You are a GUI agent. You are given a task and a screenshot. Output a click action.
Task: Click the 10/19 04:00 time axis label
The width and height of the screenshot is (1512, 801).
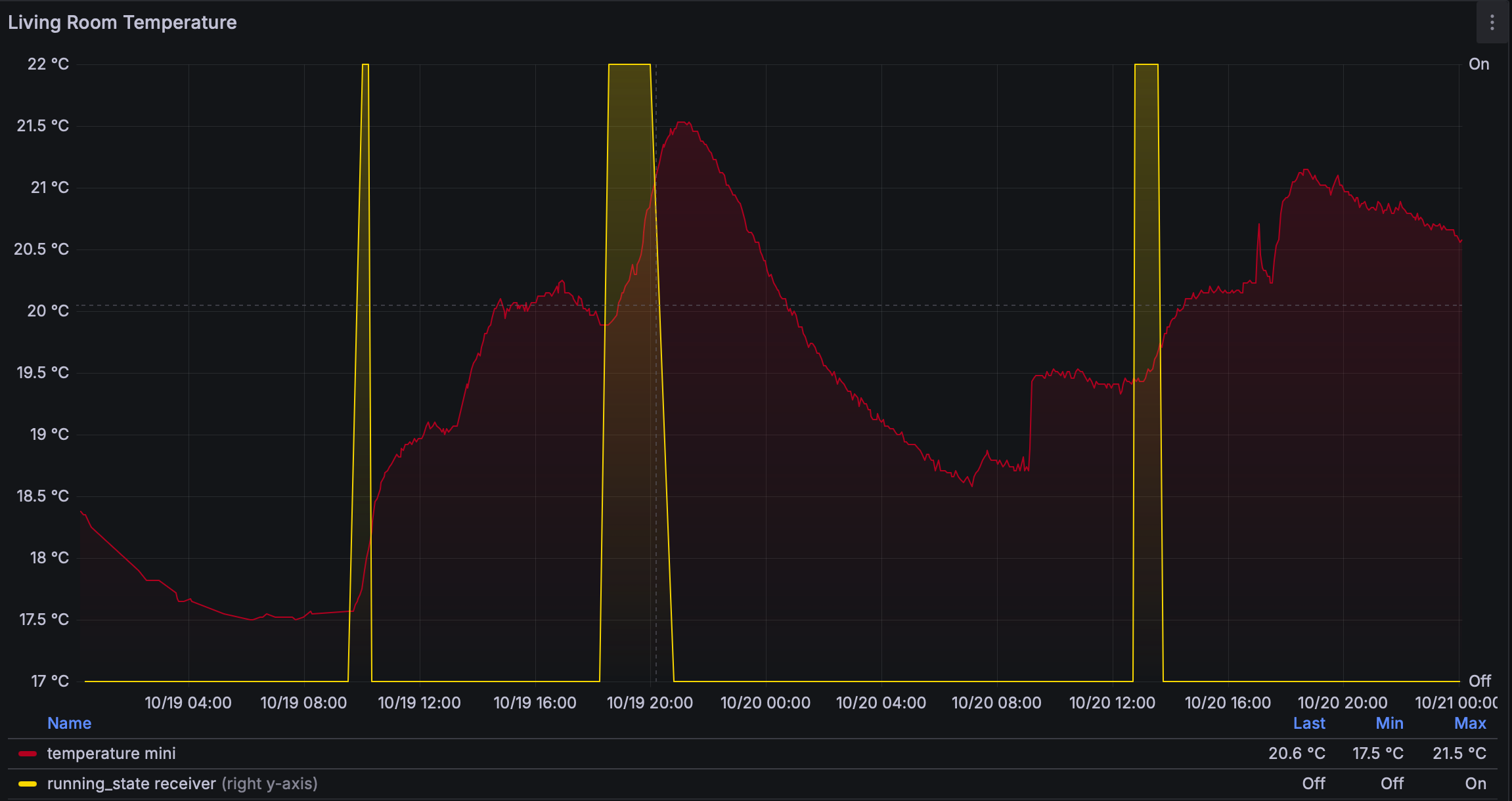(x=188, y=703)
